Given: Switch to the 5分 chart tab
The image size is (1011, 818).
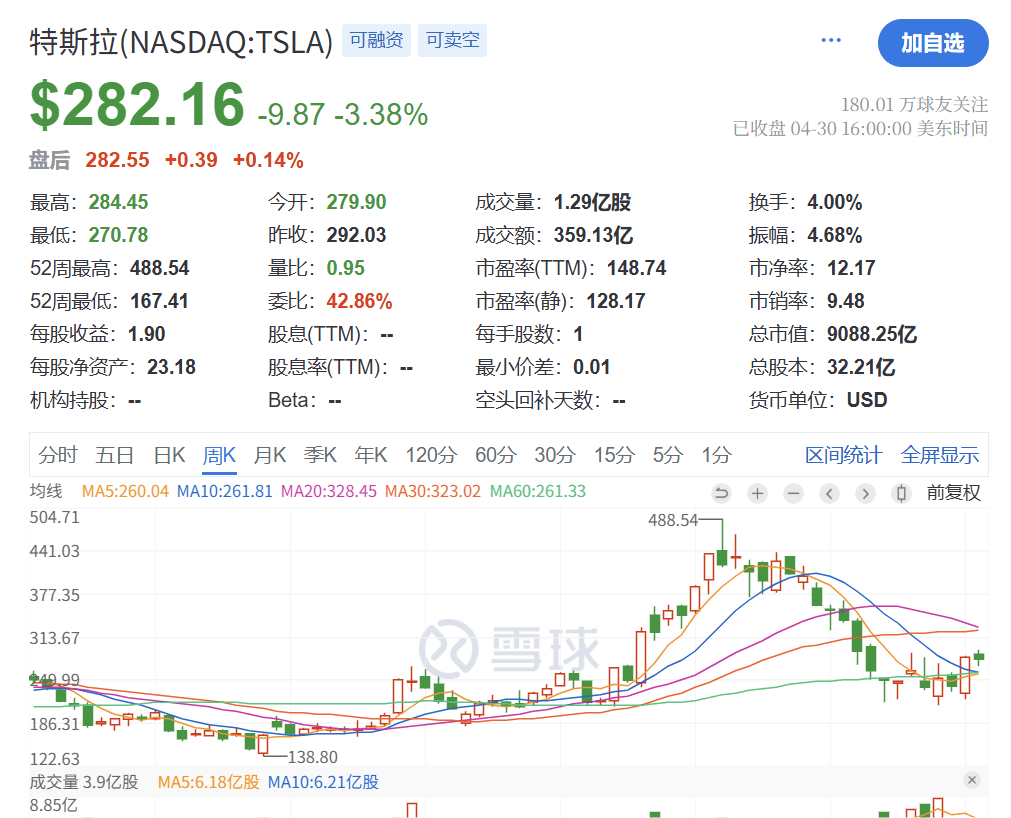Looking at the screenshot, I should click(668, 455).
